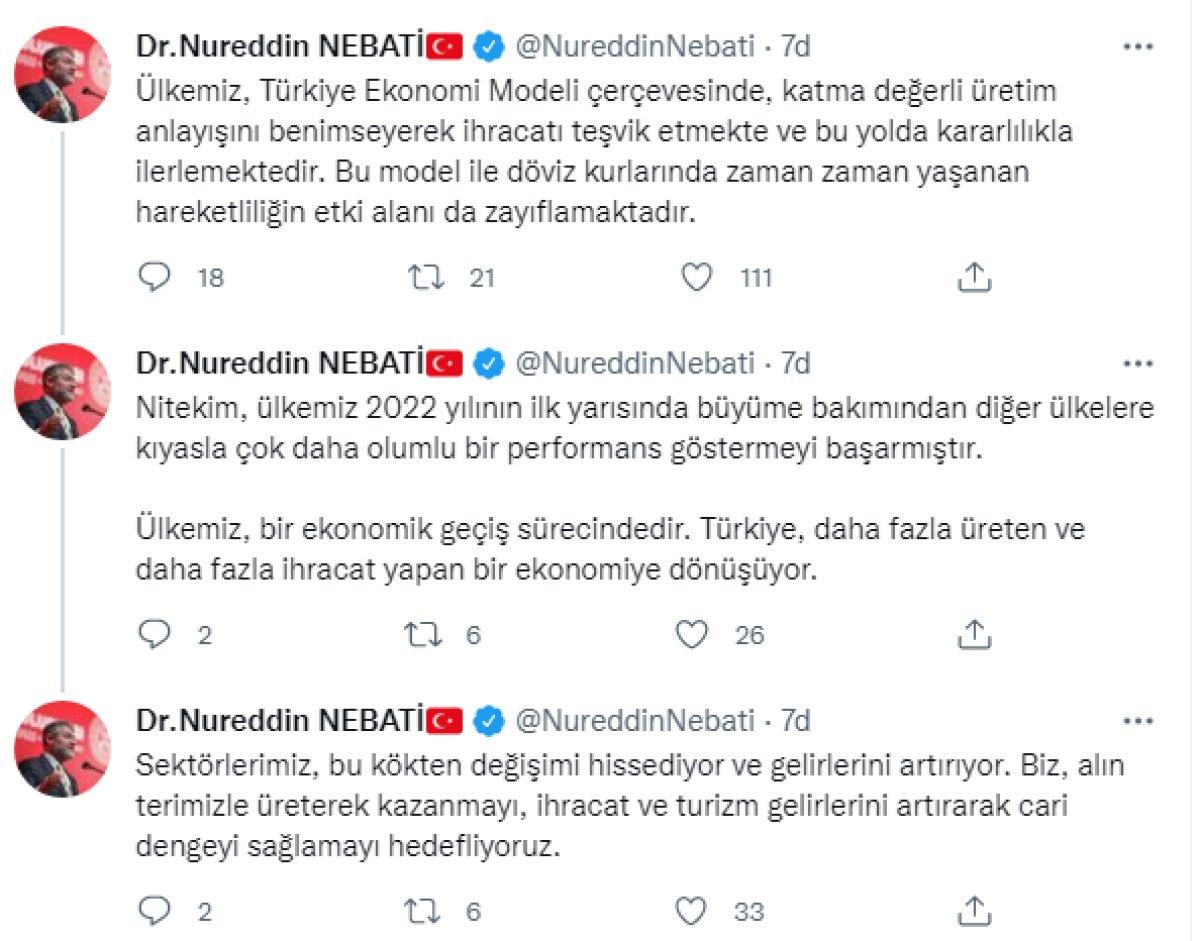Click the Turkish flag emoji in the top username
The width and height of the screenshot is (1200, 941).
pyautogui.click(x=446, y=44)
